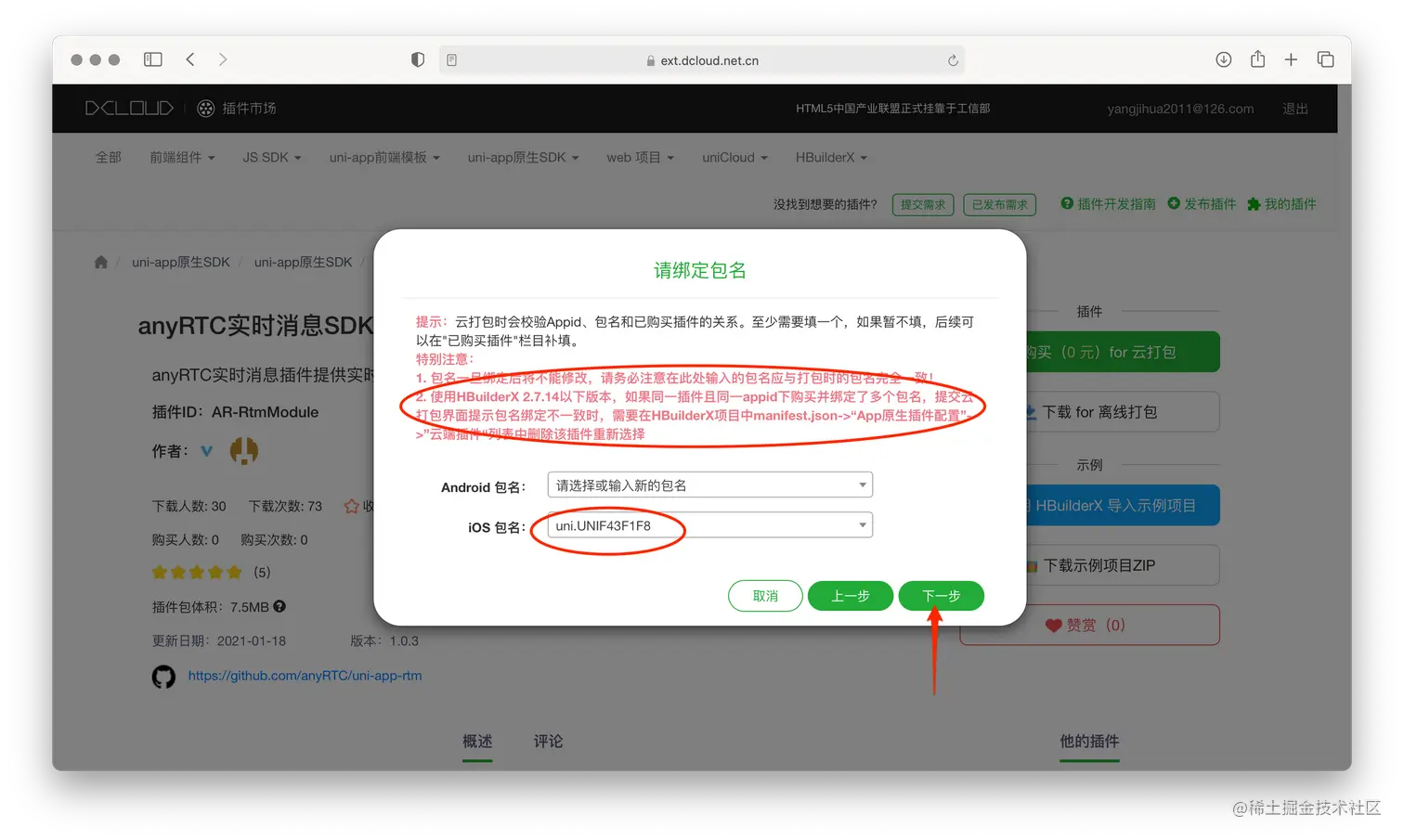This screenshot has width=1404, height=840.
Task: Click the 我的插件 person icon
Action: 1255,204
